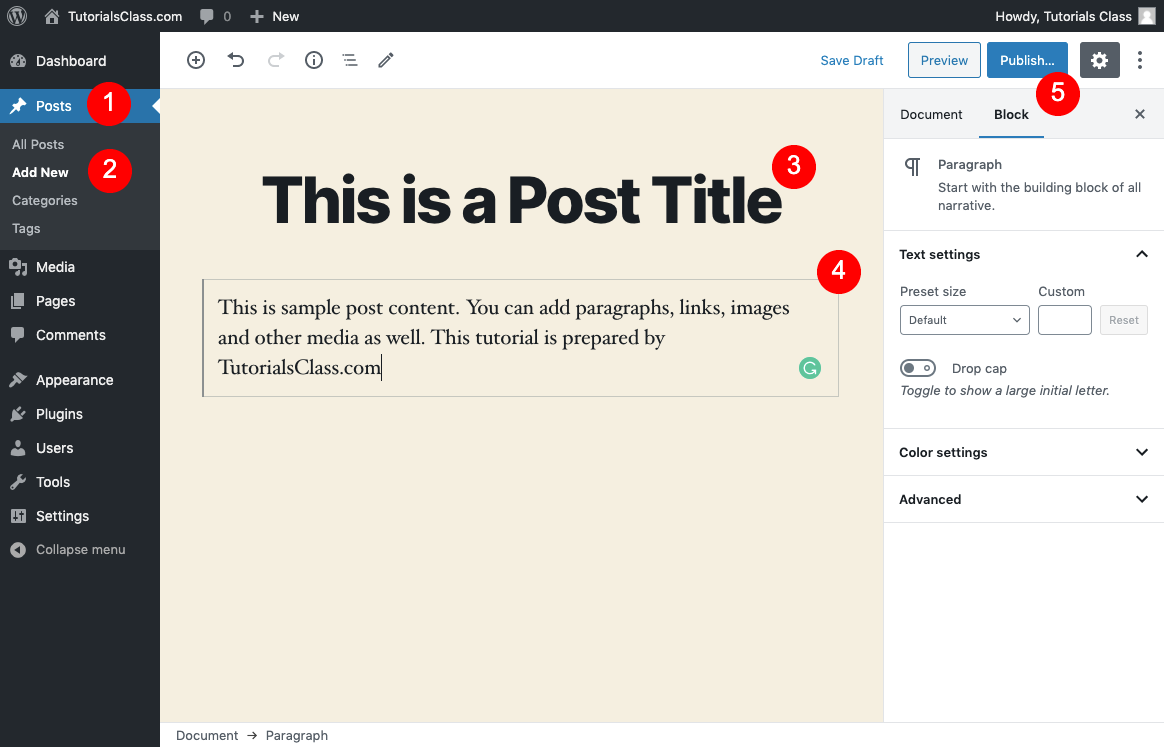The width and height of the screenshot is (1164, 747).
Task: Click the Custom font size input field
Action: point(1064,320)
